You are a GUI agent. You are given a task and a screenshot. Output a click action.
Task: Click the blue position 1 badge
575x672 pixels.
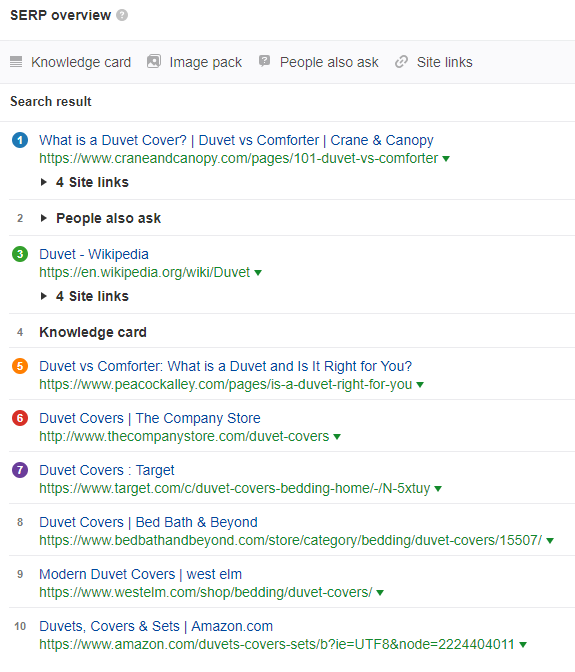20,140
